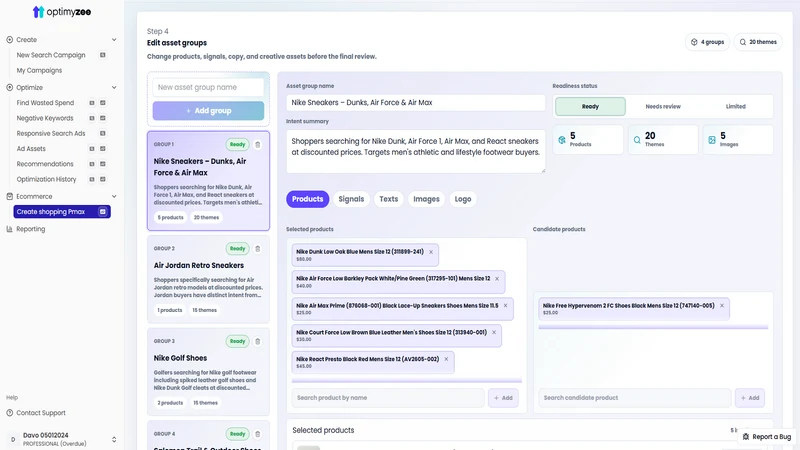Collapse the Optimize sidebar section

[x=114, y=88]
